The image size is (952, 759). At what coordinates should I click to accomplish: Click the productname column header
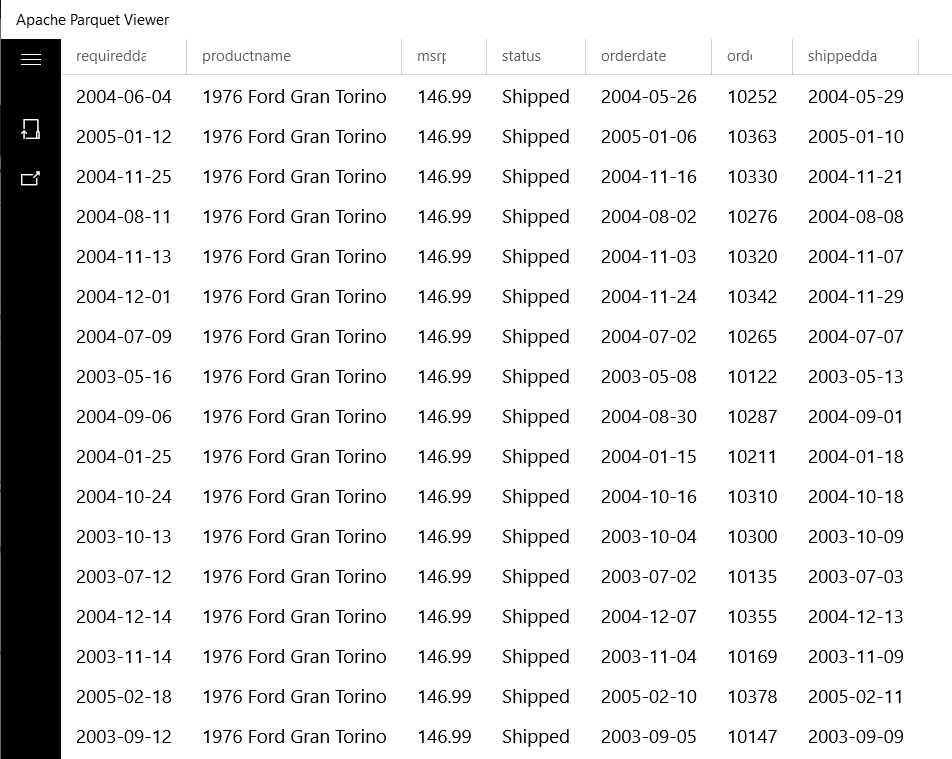pos(247,56)
